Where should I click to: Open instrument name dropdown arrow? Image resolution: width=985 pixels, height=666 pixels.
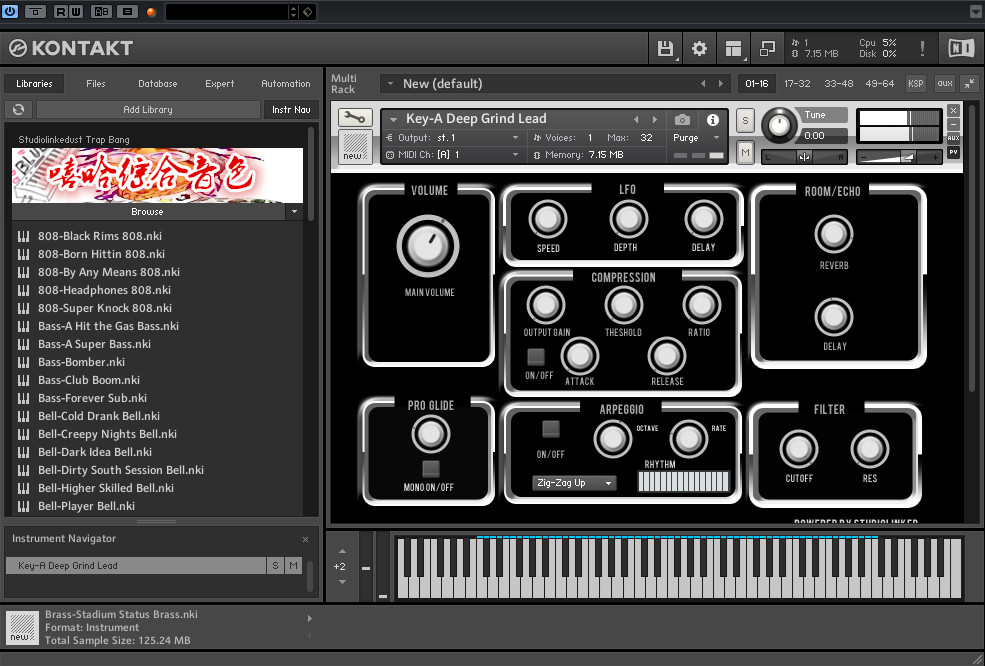click(394, 119)
